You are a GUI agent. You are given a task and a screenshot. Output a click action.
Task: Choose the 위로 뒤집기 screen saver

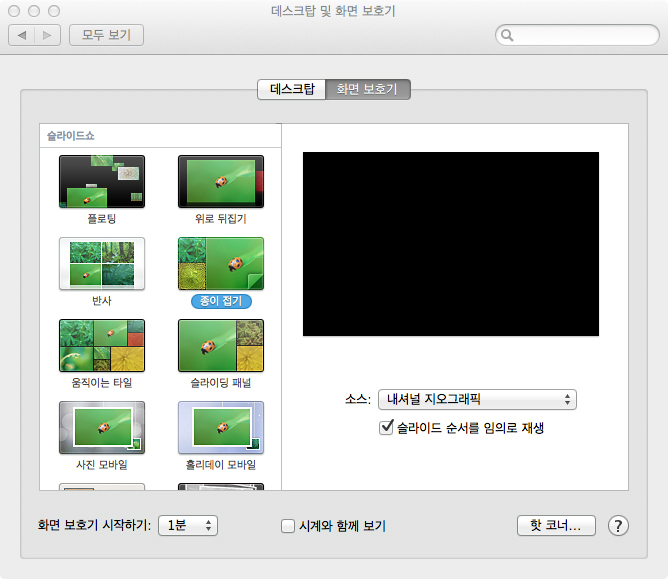(221, 181)
